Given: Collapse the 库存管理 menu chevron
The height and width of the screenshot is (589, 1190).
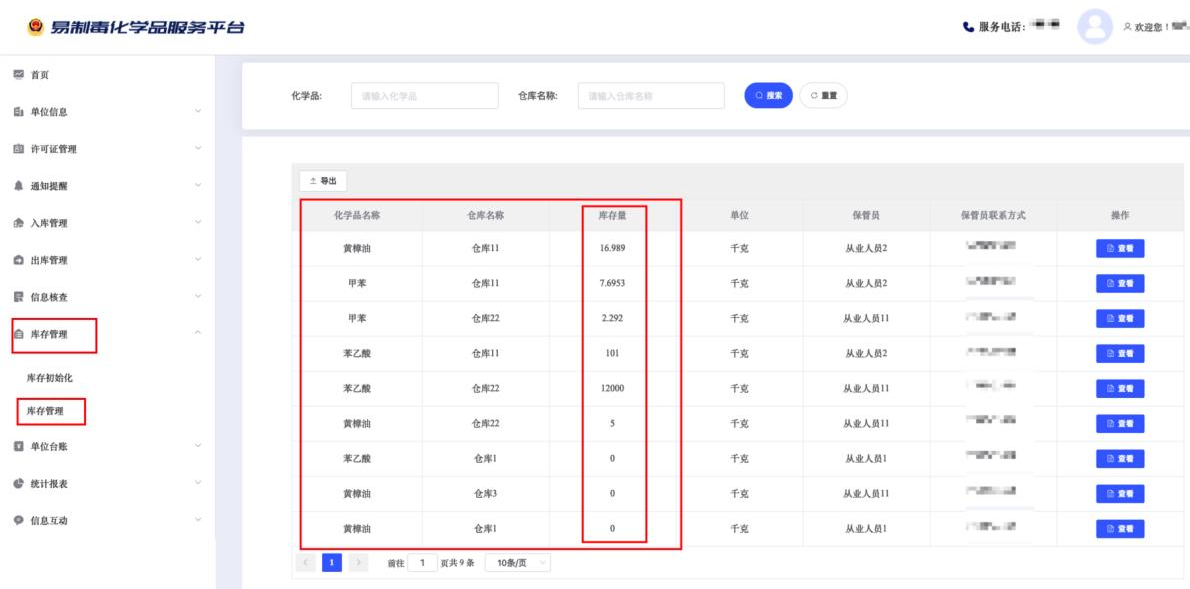Looking at the screenshot, I should coord(198,333).
